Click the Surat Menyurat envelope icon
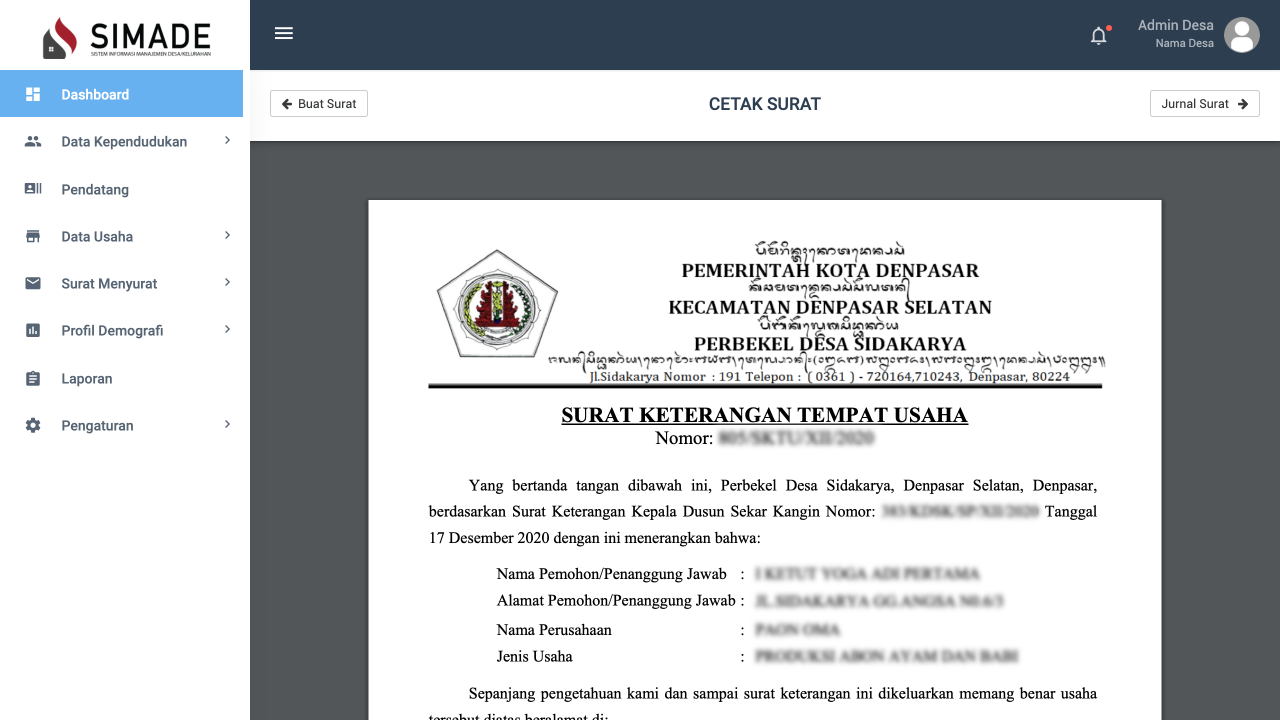Image resolution: width=1280 pixels, height=720 pixels. (33, 283)
